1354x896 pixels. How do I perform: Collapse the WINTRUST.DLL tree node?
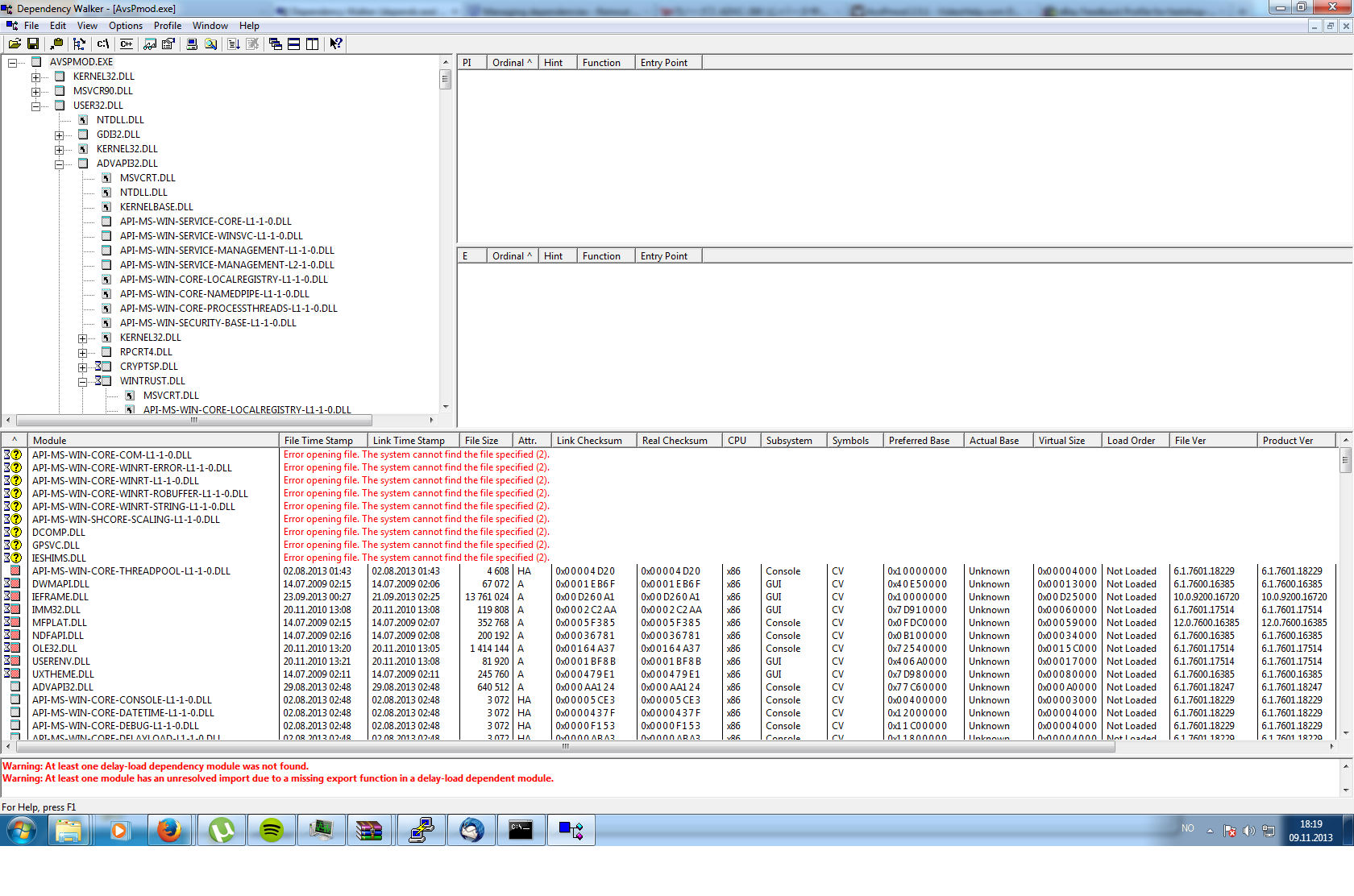82,382
